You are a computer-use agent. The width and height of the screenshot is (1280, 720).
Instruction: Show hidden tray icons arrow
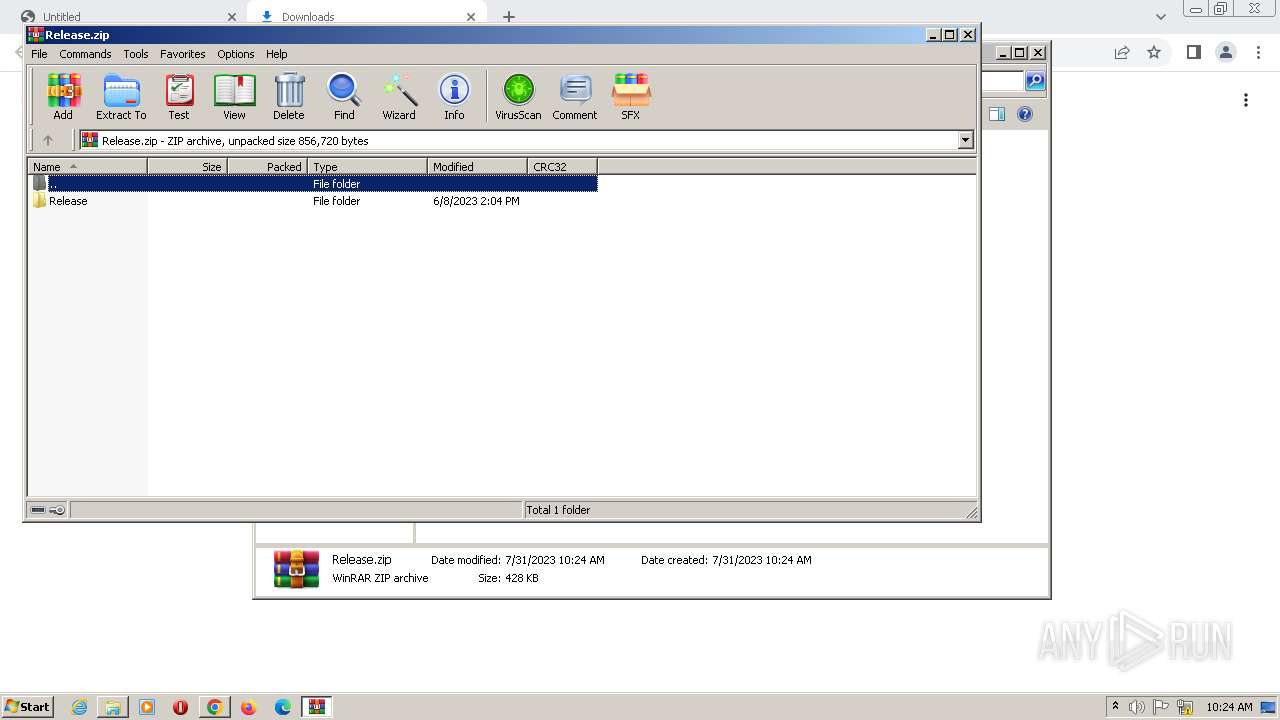pyautogui.click(x=1115, y=707)
